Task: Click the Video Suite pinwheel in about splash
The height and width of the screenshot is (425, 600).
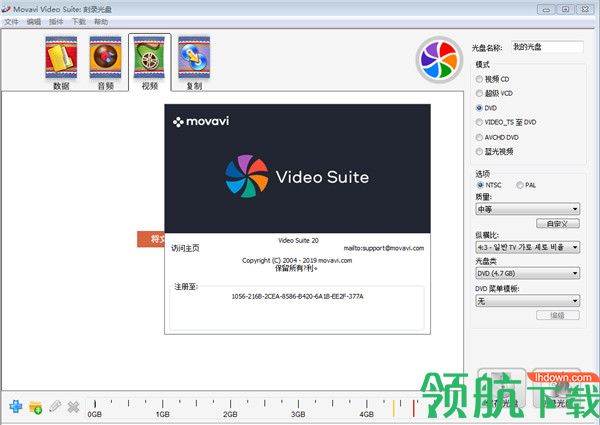Action: [247, 176]
